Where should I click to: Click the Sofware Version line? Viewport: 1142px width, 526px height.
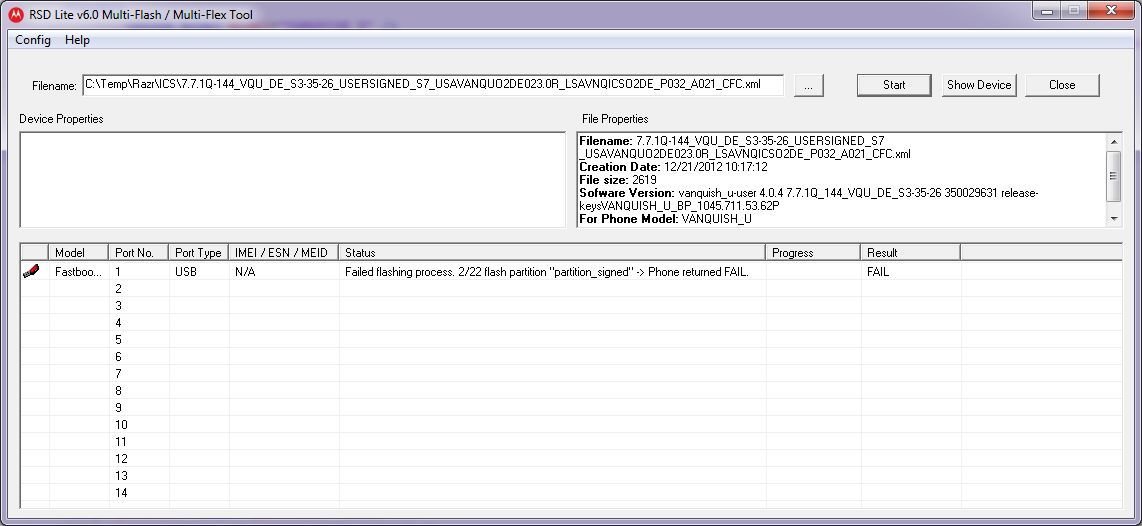[x=808, y=200]
